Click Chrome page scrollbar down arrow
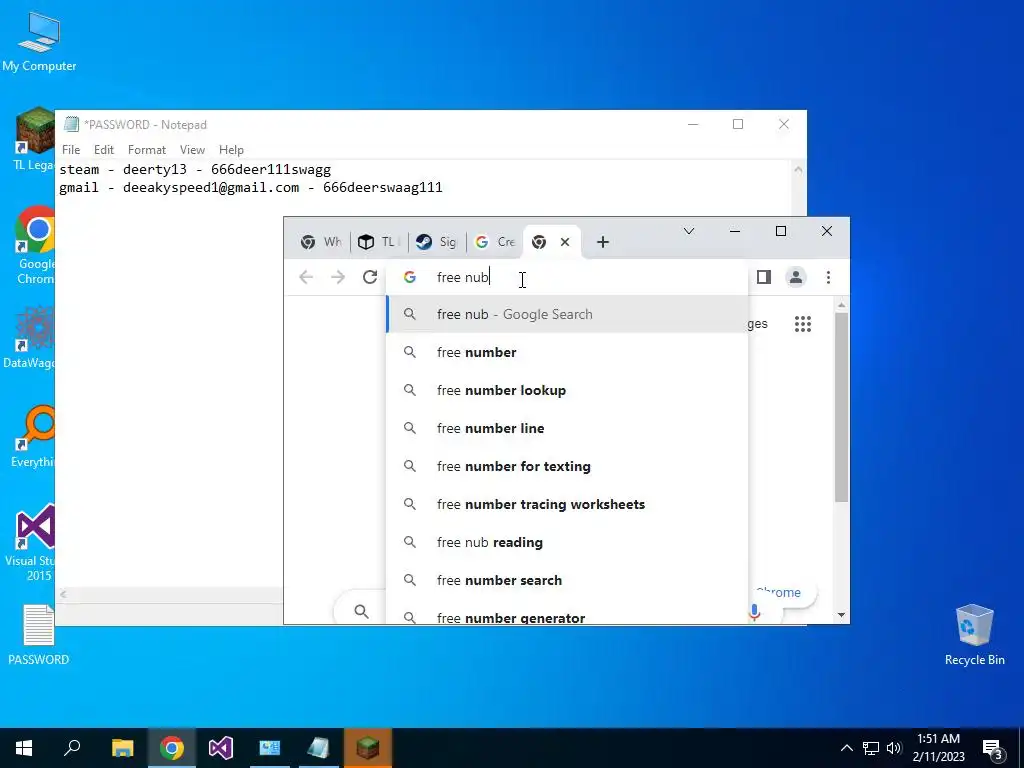The width and height of the screenshot is (1024, 768). tap(841, 615)
